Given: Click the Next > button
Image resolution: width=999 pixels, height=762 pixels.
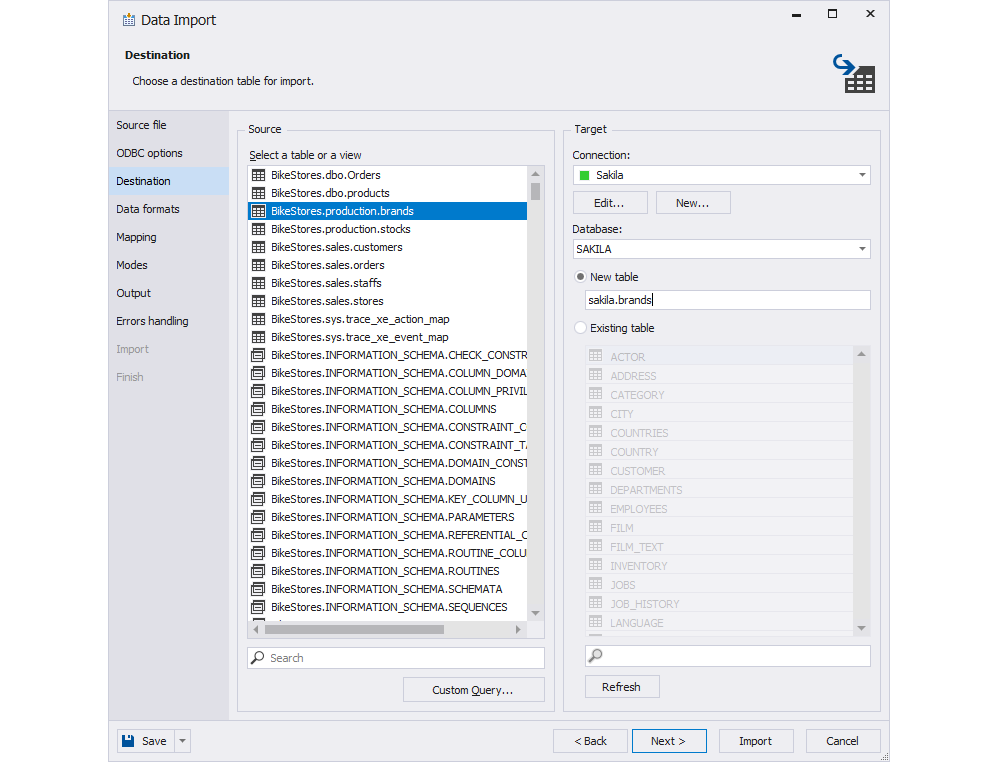Looking at the screenshot, I should point(669,741).
